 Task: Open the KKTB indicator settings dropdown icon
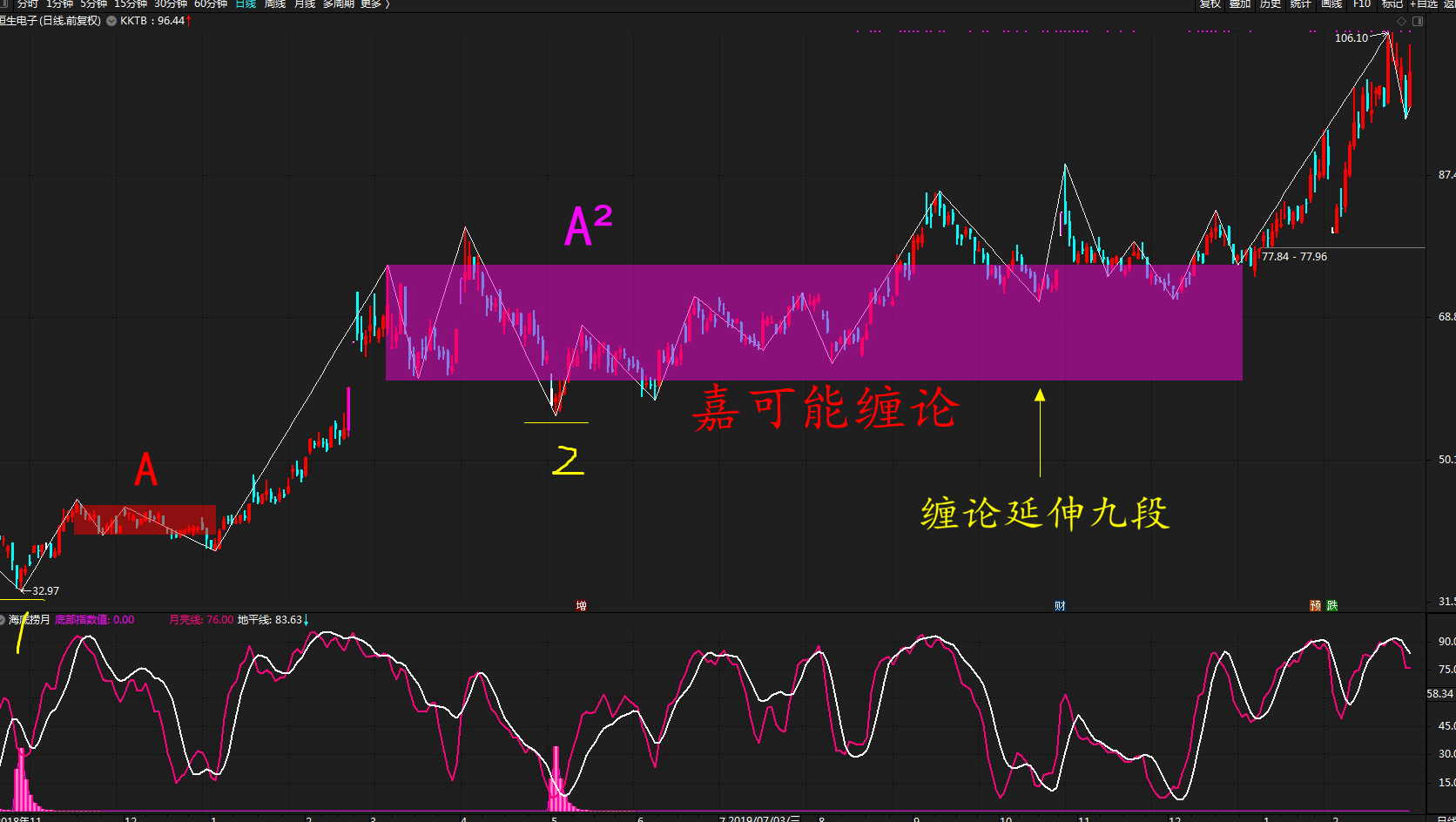point(111,21)
